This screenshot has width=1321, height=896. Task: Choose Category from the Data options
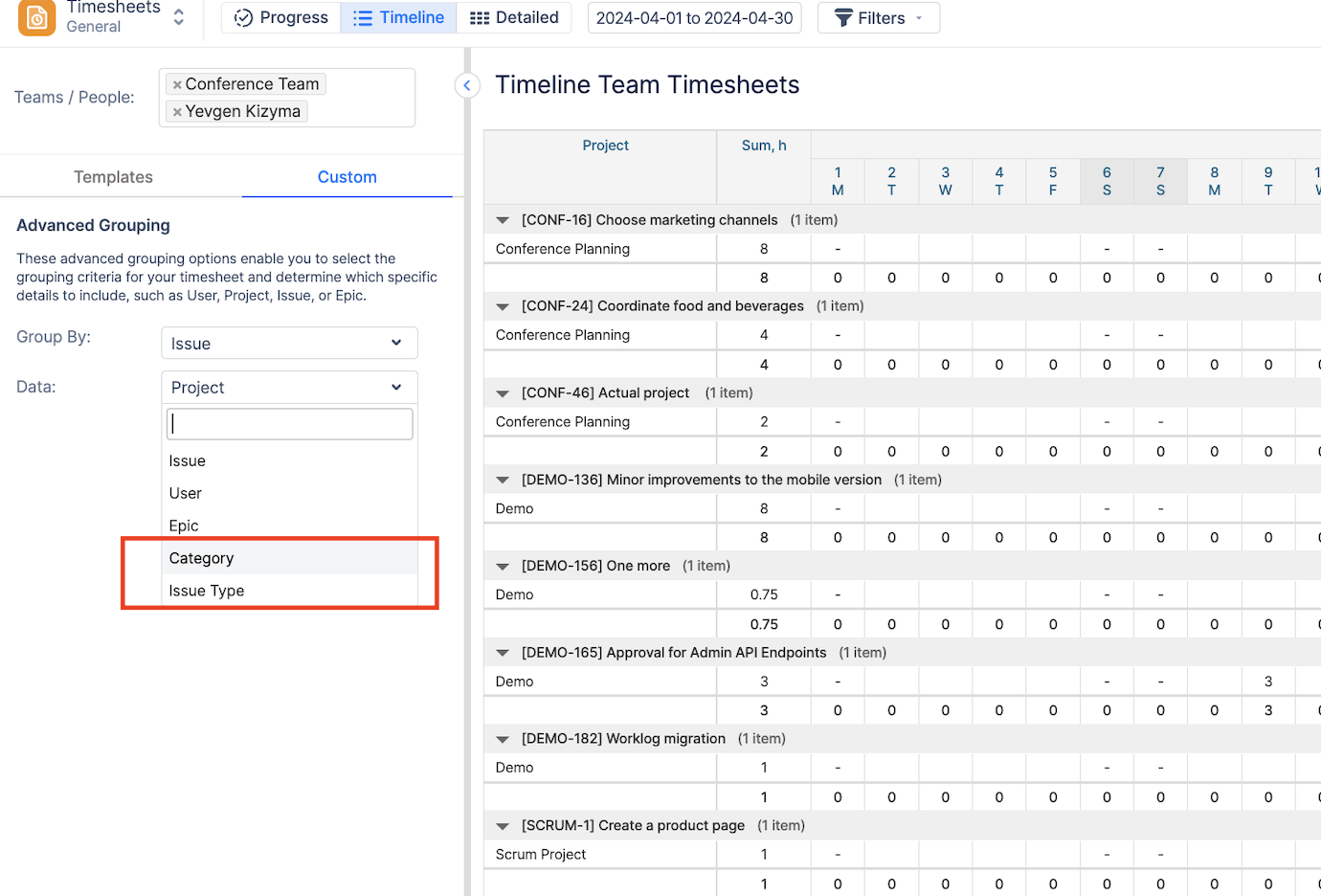coord(201,558)
